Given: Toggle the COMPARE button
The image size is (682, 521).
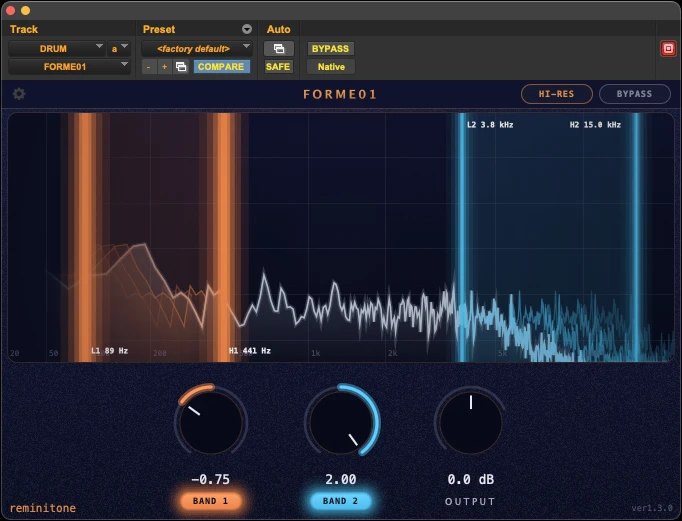Looking at the screenshot, I should coord(221,67).
